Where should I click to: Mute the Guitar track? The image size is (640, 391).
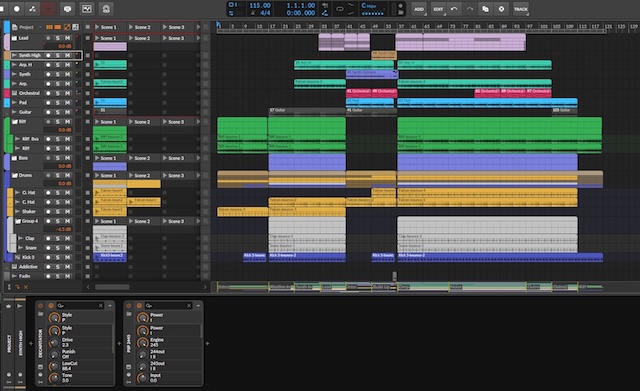coord(67,112)
